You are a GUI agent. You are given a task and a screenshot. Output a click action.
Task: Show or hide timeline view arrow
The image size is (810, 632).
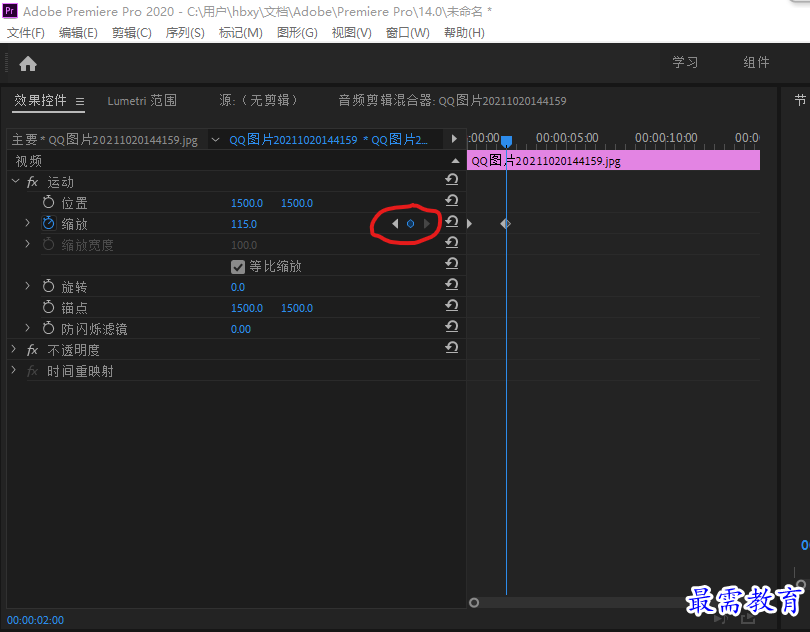click(454, 139)
